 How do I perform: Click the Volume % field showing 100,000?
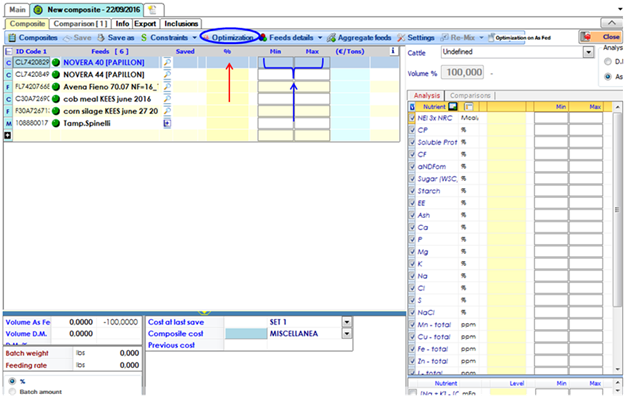pos(462,72)
